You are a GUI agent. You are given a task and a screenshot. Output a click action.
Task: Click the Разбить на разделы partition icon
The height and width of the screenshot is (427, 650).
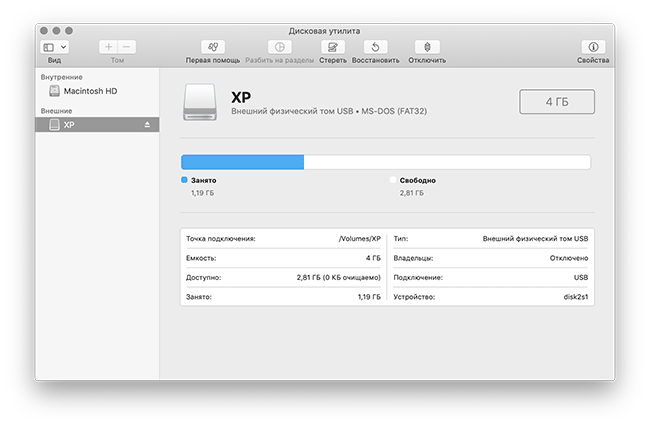[279, 47]
